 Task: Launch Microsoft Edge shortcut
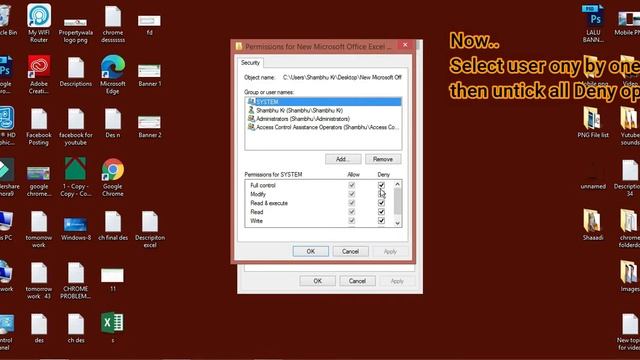coord(113,75)
